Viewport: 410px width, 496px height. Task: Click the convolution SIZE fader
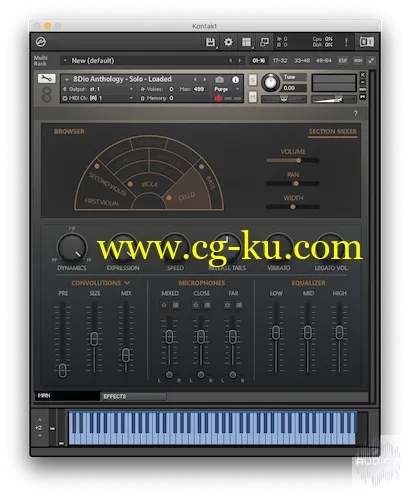[x=94, y=338]
